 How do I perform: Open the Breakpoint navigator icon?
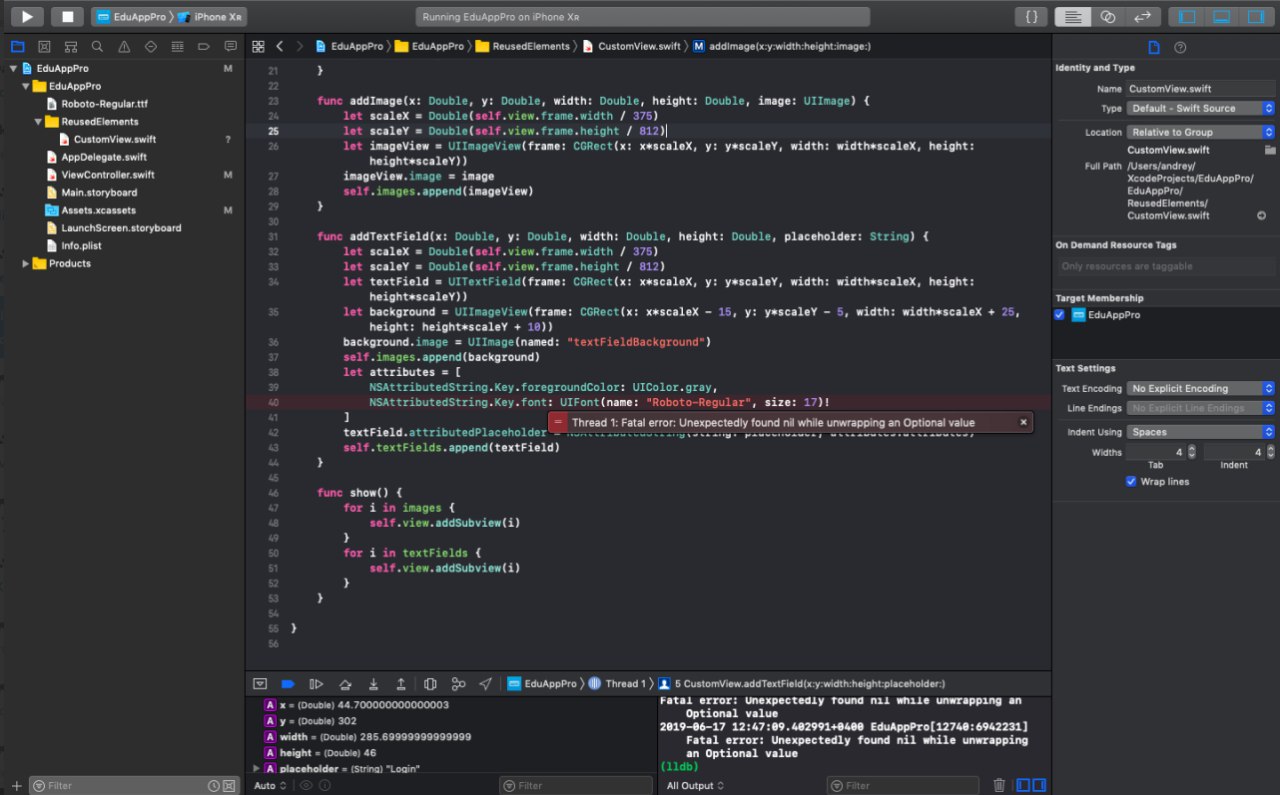tap(204, 46)
